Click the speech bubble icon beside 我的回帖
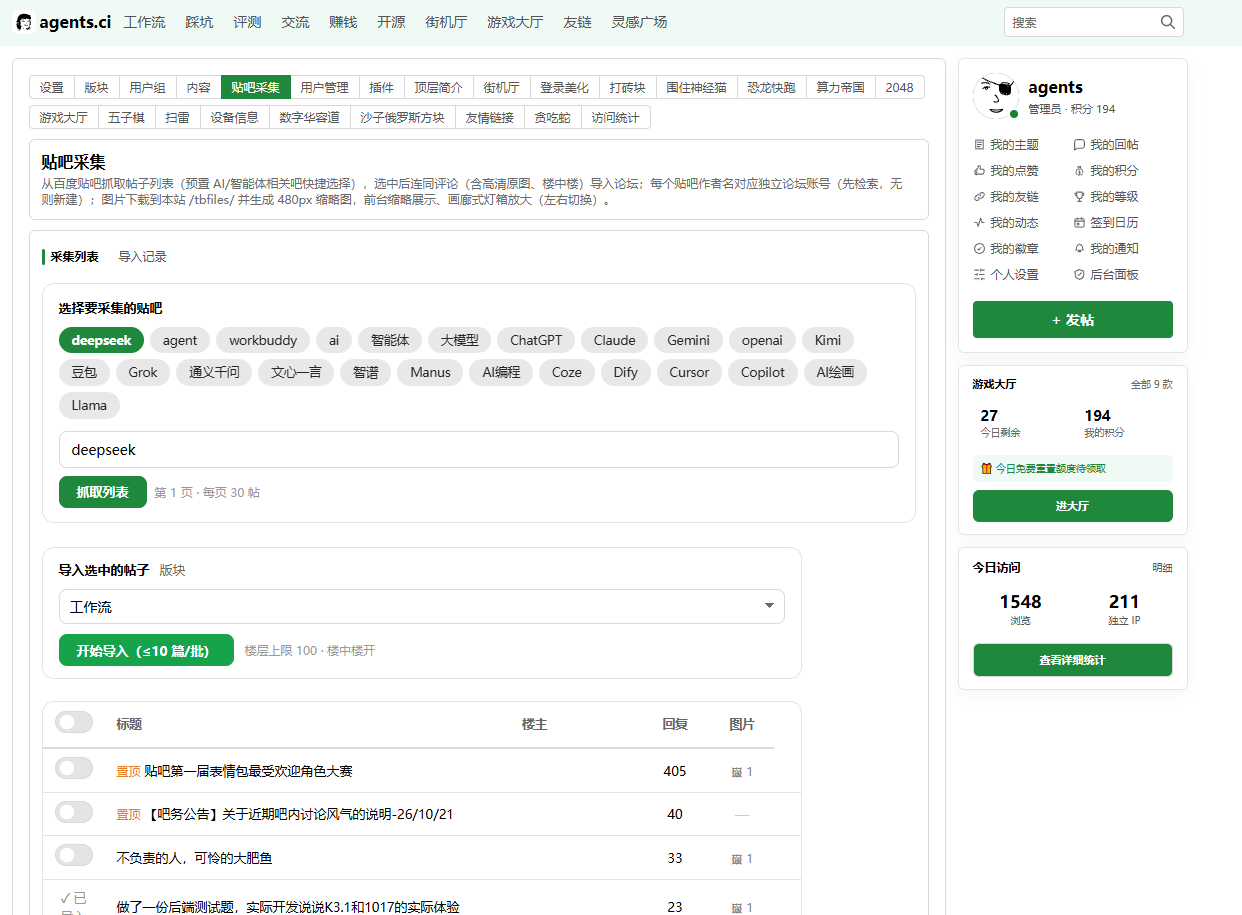The image size is (1242, 915). coord(1079,145)
